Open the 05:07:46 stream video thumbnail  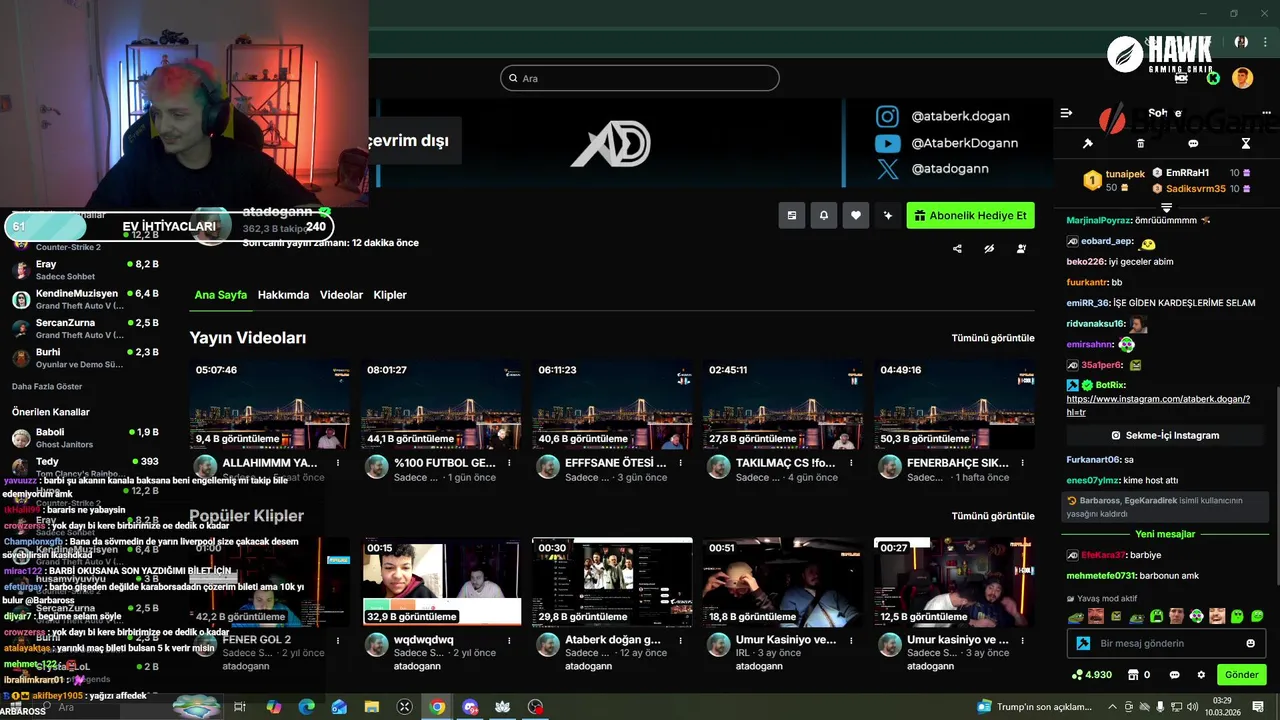click(270, 405)
